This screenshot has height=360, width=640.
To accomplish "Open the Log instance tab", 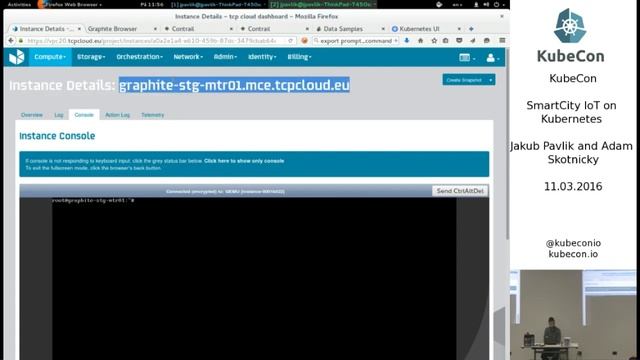I will (59, 115).
